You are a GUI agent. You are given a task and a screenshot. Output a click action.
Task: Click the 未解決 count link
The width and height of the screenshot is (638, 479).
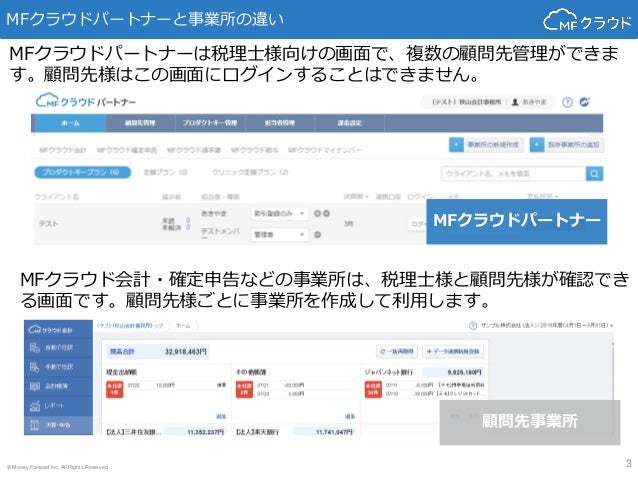tap(188, 227)
